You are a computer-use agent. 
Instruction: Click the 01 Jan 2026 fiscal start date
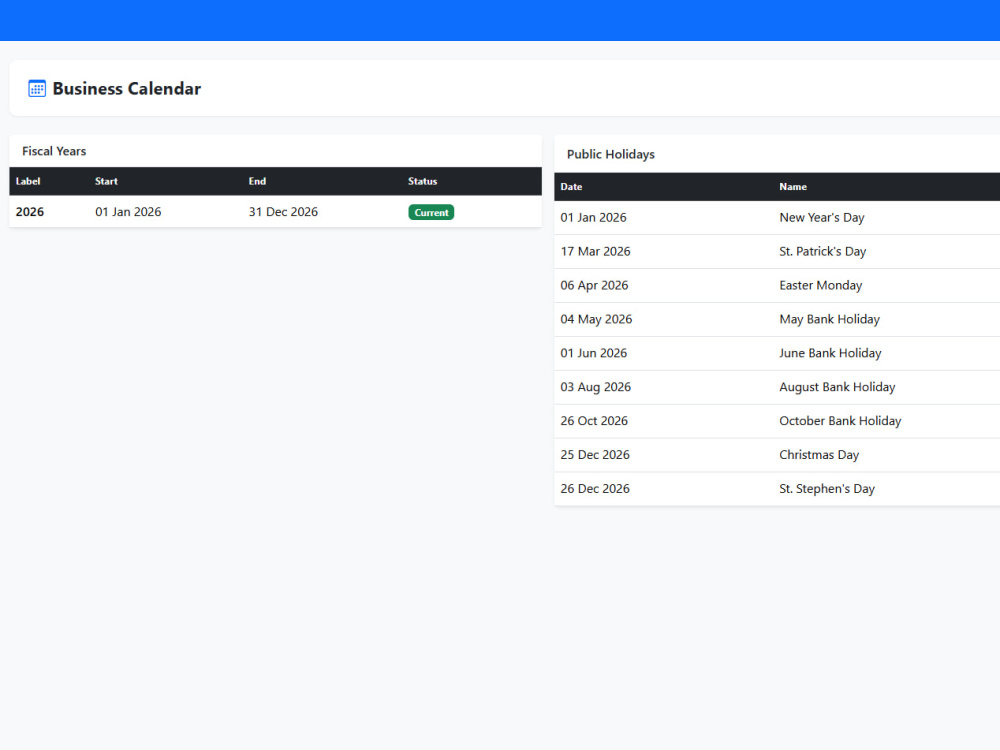coord(128,212)
